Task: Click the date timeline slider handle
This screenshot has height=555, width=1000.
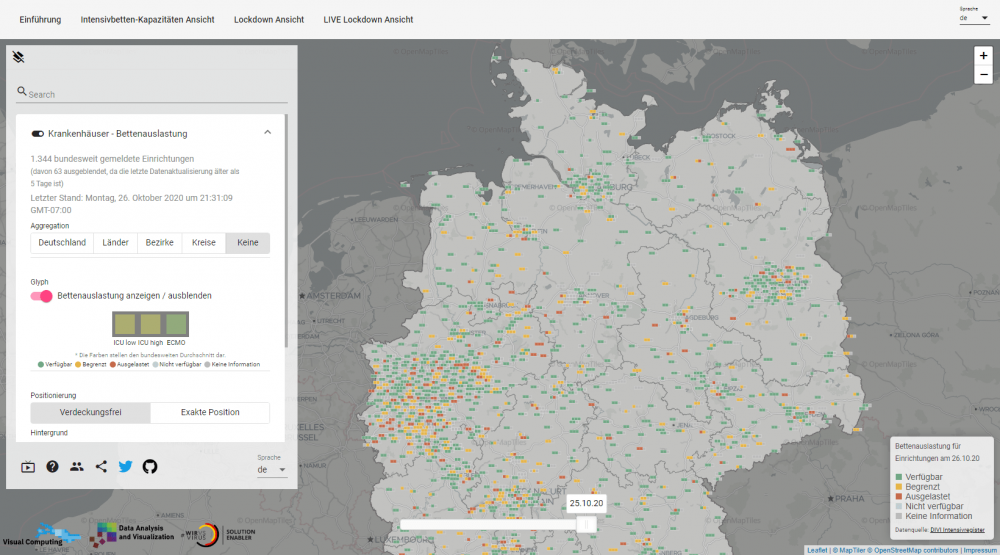Action: [x=588, y=524]
